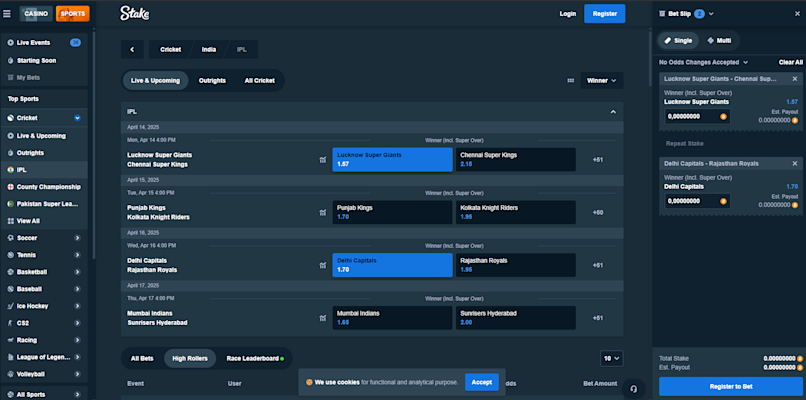This screenshot has height=400, width=806.
Task: Click the Login link
Action: [567, 14]
